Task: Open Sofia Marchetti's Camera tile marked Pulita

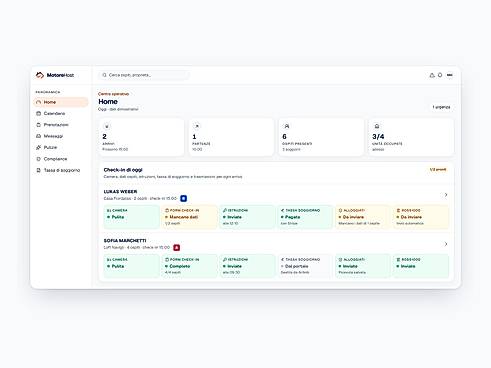Action: pyautogui.click(x=132, y=266)
